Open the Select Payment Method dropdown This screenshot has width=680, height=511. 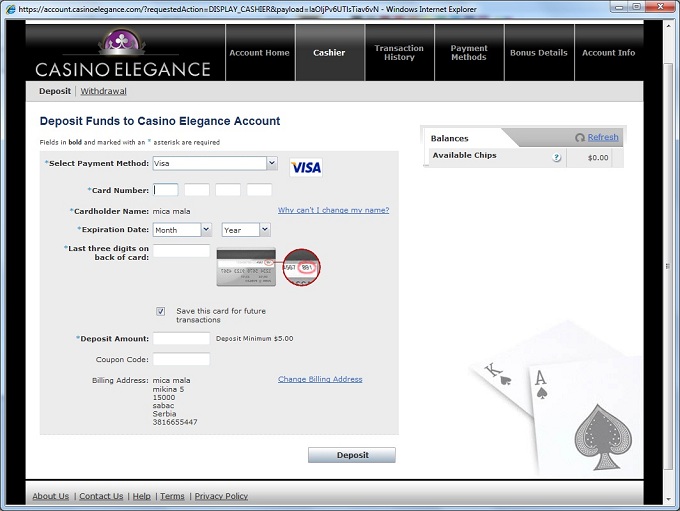(271, 163)
